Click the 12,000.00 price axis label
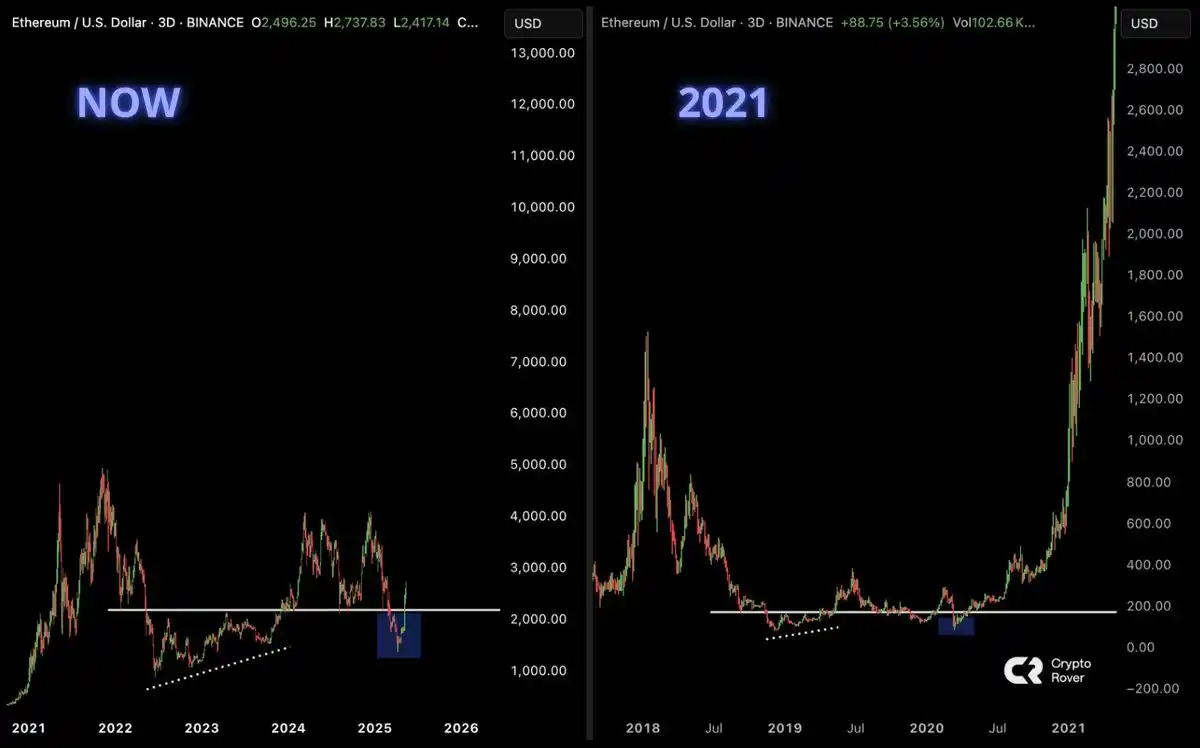The width and height of the screenshot is (1200, 748). pyautogui.click(x=541, y=104)
